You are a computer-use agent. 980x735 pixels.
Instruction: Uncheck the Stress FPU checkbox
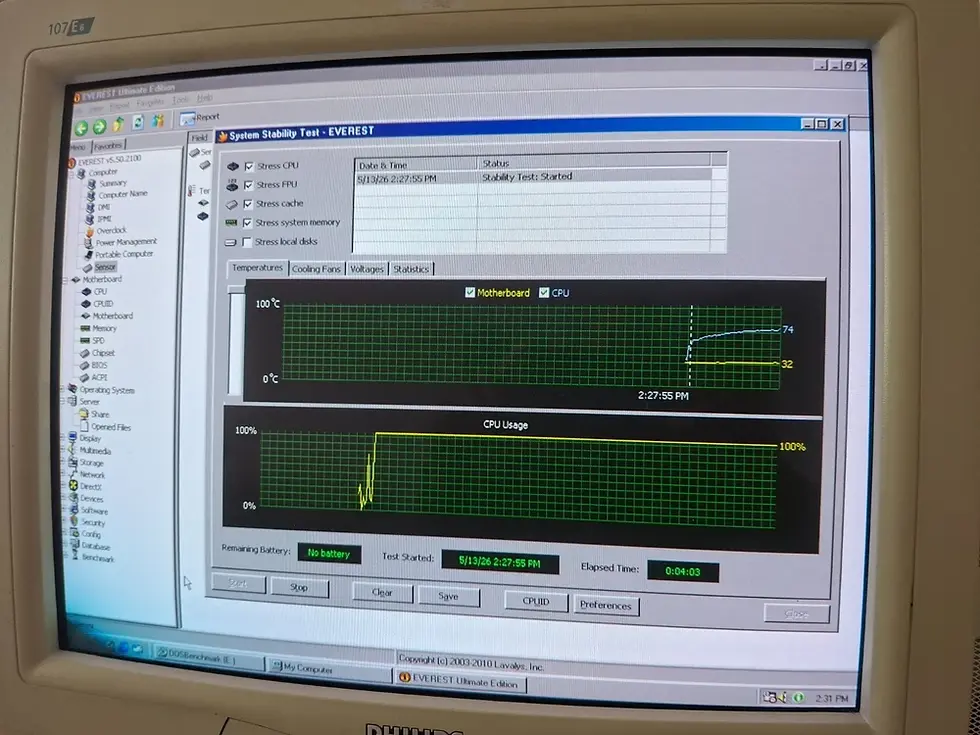(x=249, y=185)
